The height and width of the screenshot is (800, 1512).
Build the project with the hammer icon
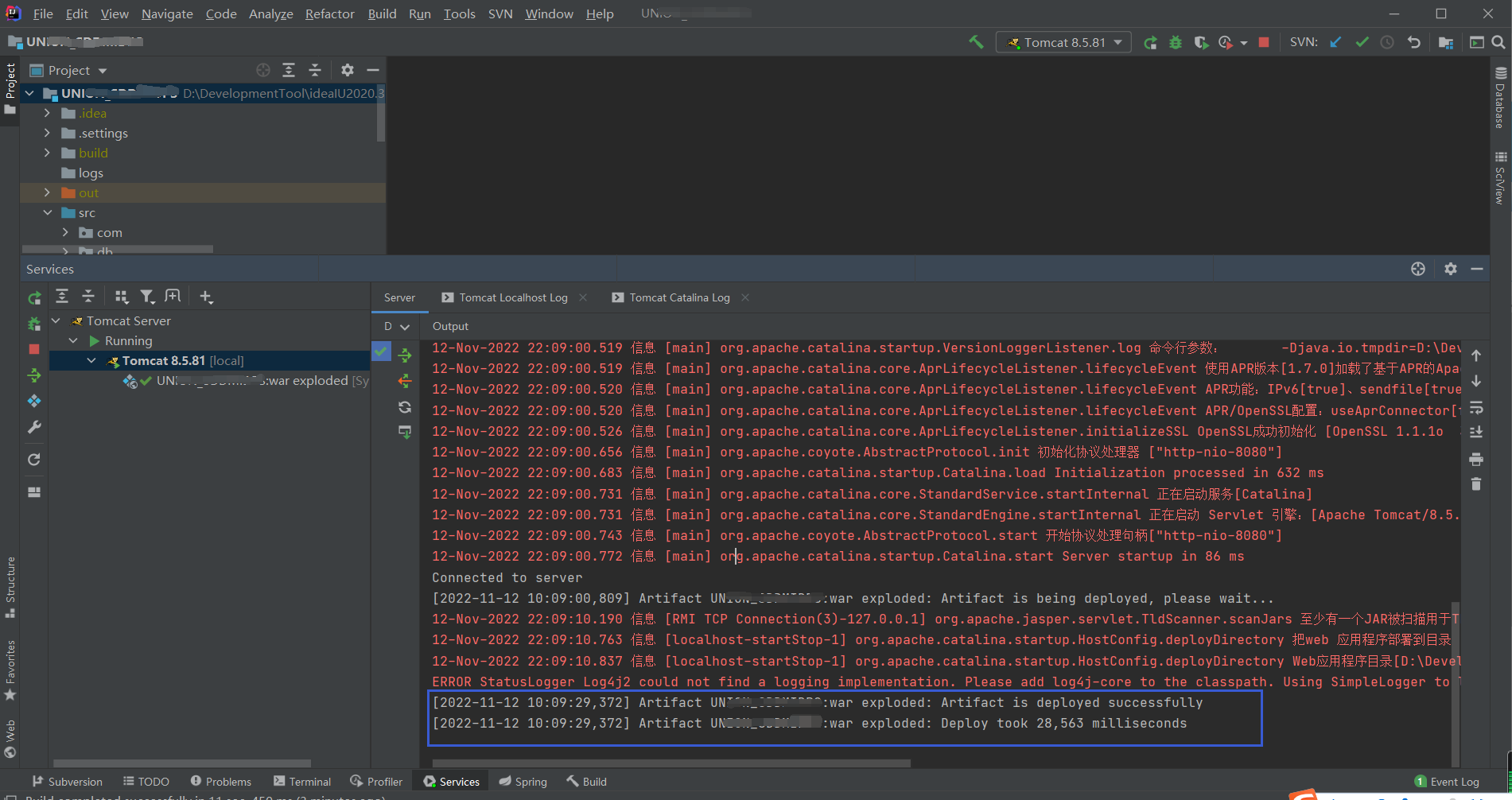[x=976, y=42]
